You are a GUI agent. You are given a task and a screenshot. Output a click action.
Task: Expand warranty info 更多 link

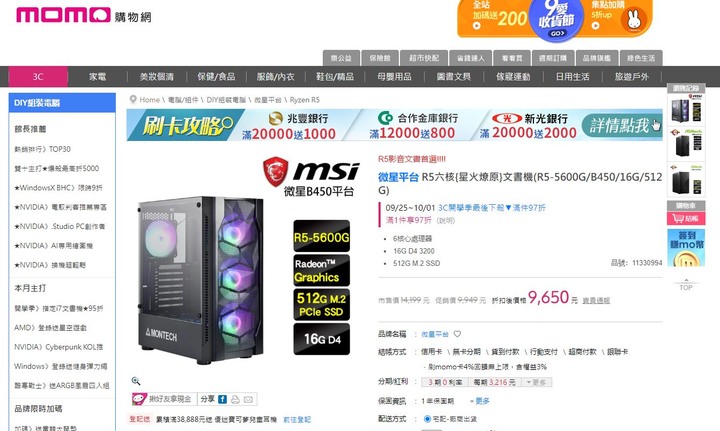(480, 401)
